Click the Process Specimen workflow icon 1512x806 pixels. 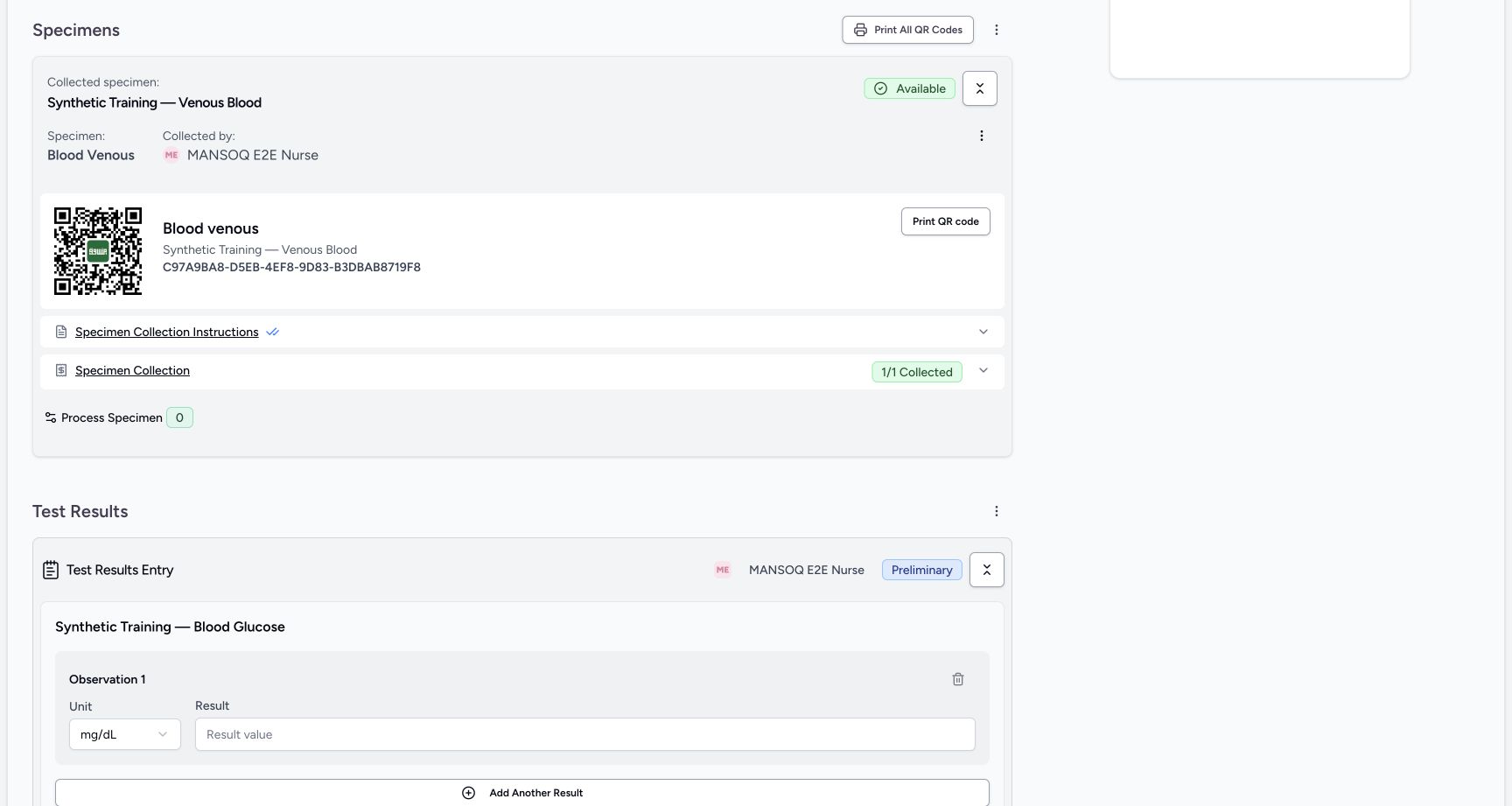(51, 417)
